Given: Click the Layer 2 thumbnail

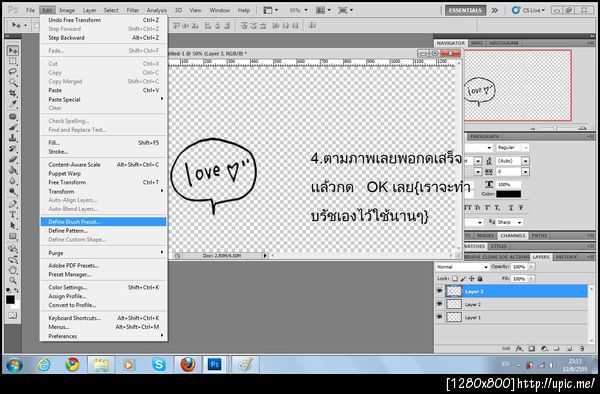Looking at the screenshot, I should [454, 304].
